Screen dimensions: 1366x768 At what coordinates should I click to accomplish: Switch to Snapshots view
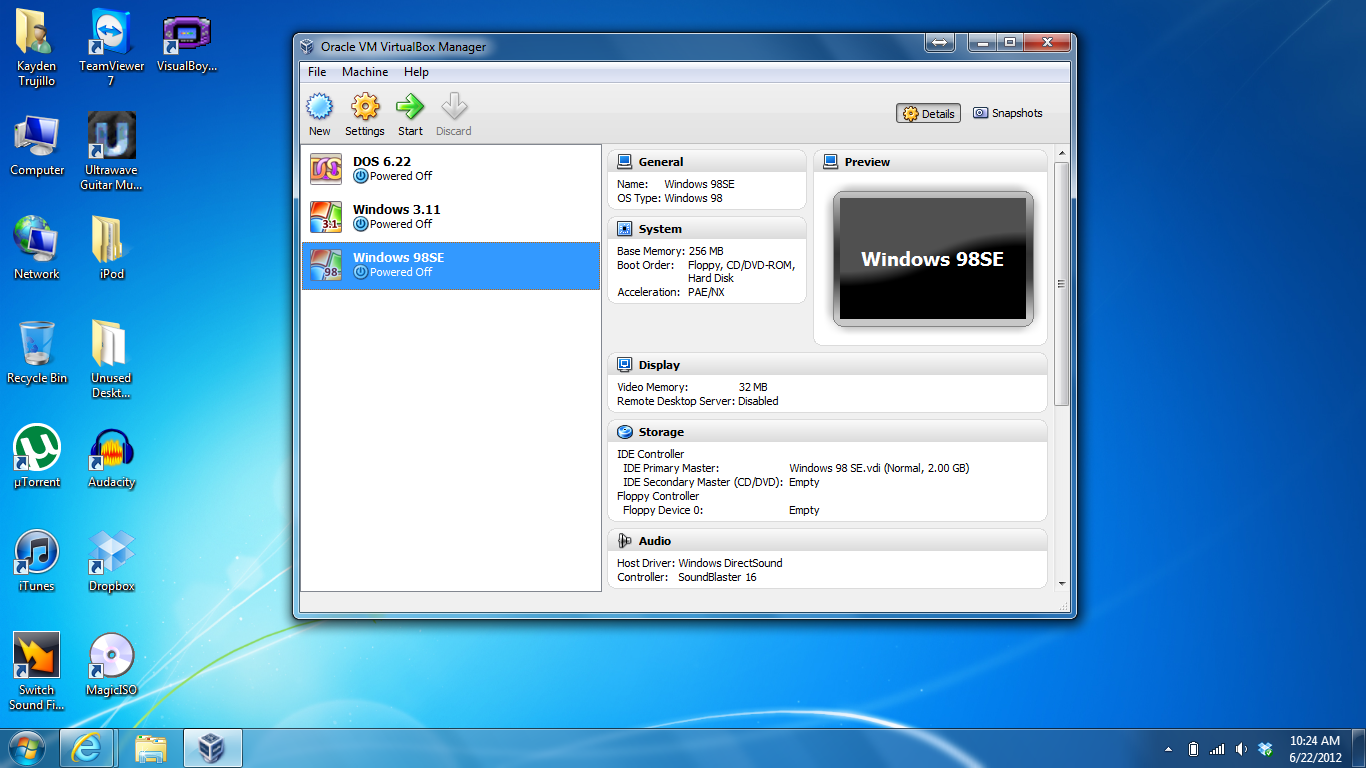1008,114
